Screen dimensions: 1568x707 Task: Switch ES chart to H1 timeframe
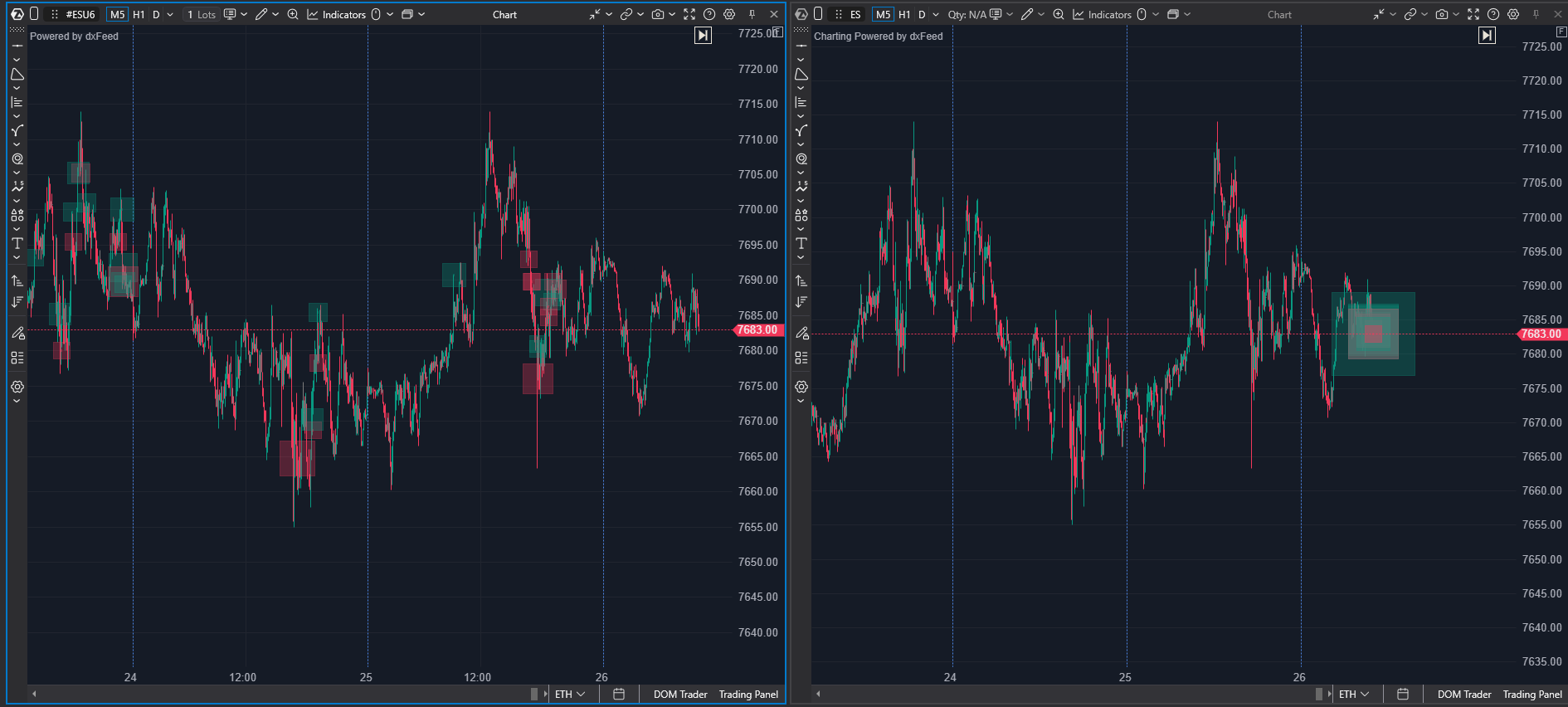[904, 14]
